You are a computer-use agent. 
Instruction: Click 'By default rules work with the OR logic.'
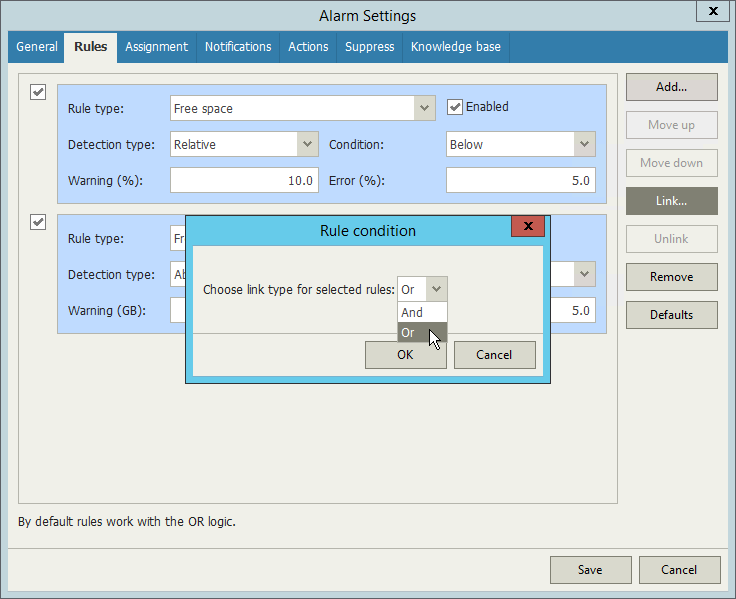(127, 522)
